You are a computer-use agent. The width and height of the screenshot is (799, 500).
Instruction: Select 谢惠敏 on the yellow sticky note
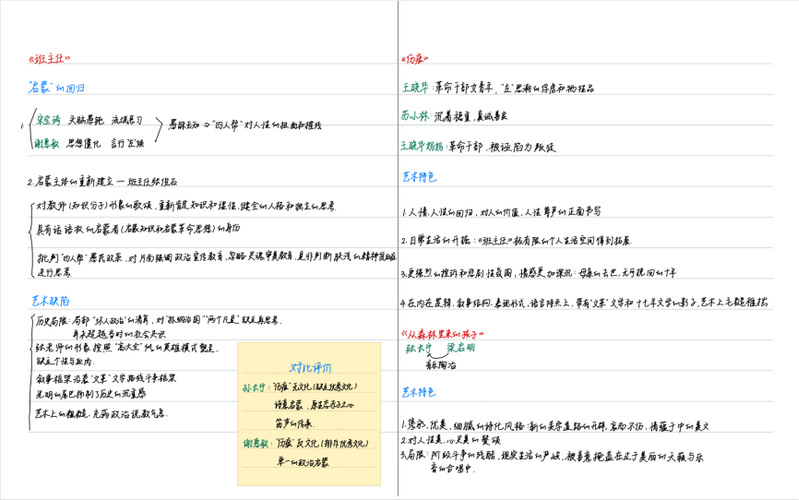tap(256, 444)
